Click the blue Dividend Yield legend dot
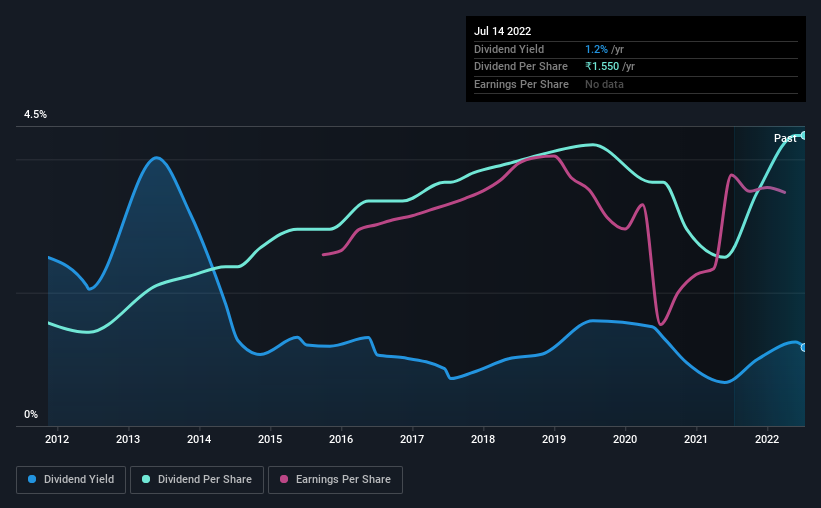The height and width of the screenshot is (508, 821). point(32,479)
